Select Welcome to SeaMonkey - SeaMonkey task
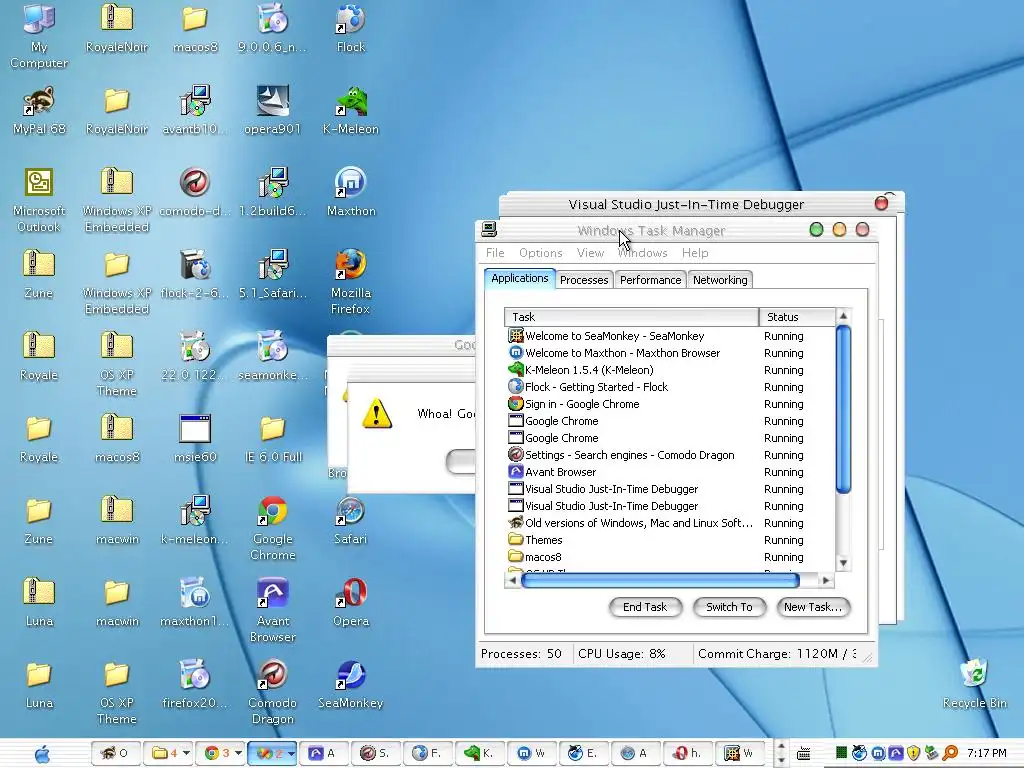1024x768 pixels. [670, 336]
